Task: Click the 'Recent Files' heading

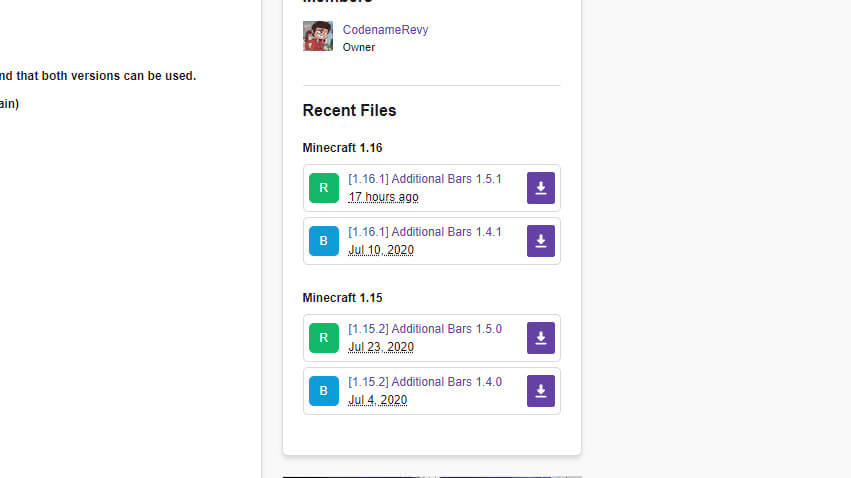Action: point(350,110)
